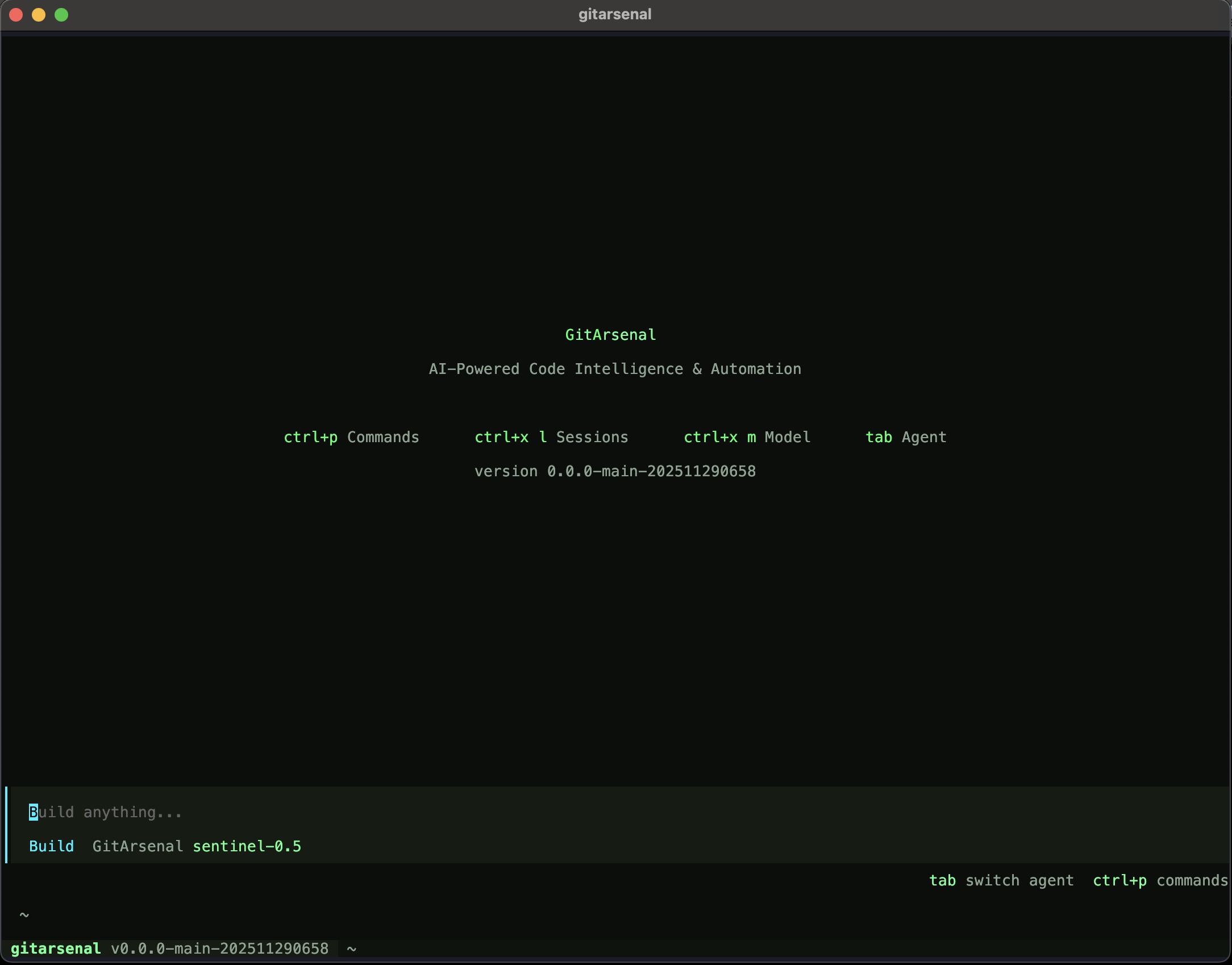Image resolution: width=1232 pixels, height=965 pixels.
Task: Click the gitarsenal status bar label
Action: click(56, 949)
